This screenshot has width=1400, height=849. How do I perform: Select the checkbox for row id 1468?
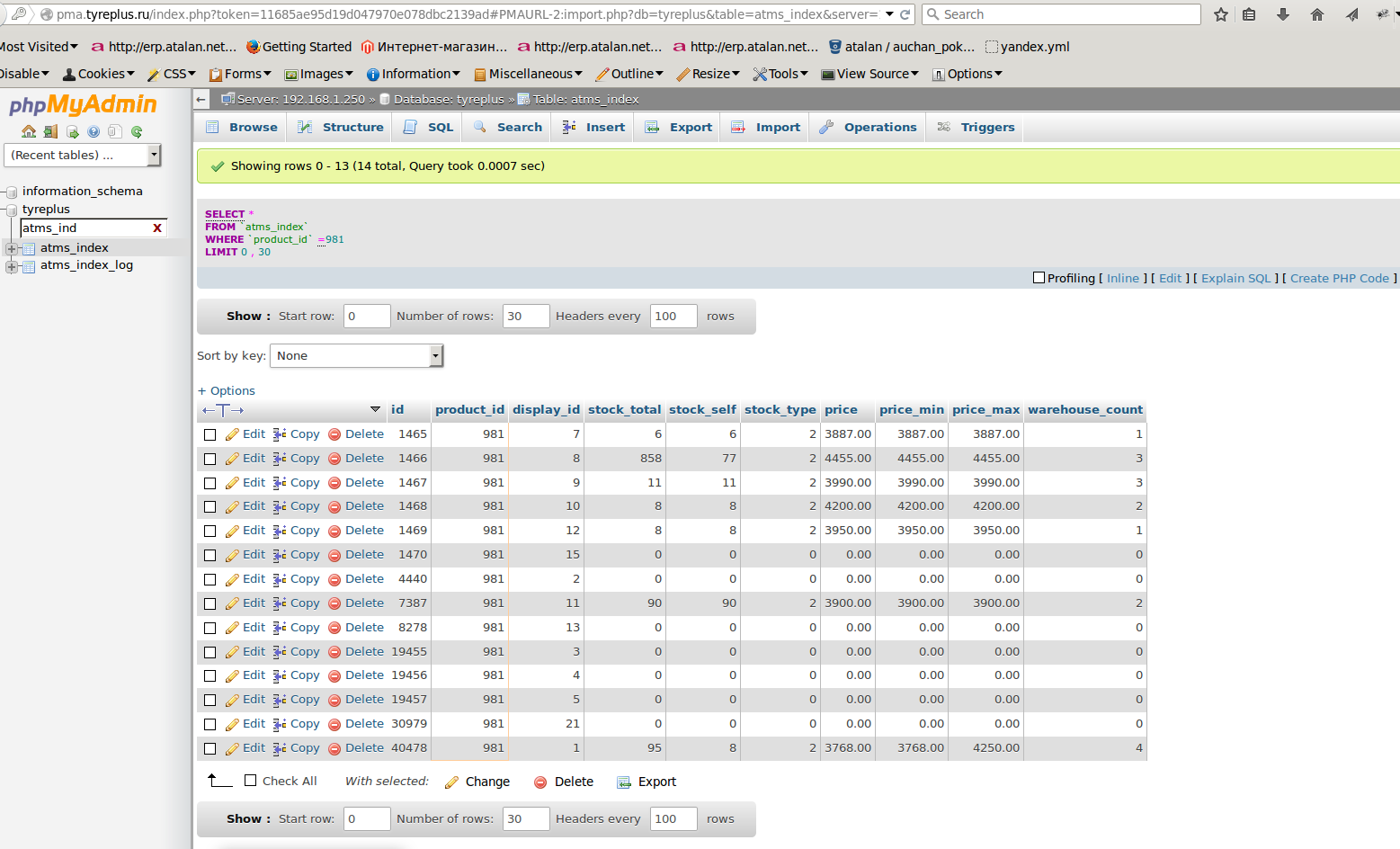coord(210,506)
